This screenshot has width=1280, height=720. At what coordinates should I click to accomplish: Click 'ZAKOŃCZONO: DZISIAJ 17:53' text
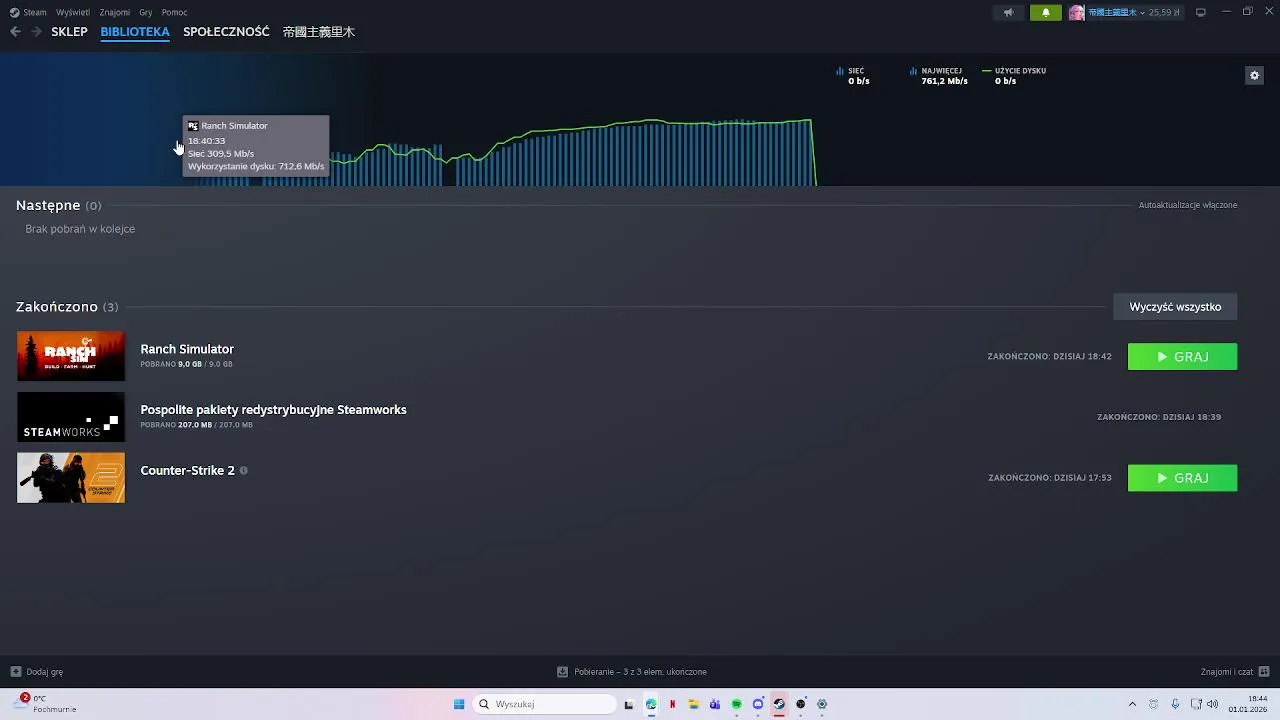(x=1050, y=478)
